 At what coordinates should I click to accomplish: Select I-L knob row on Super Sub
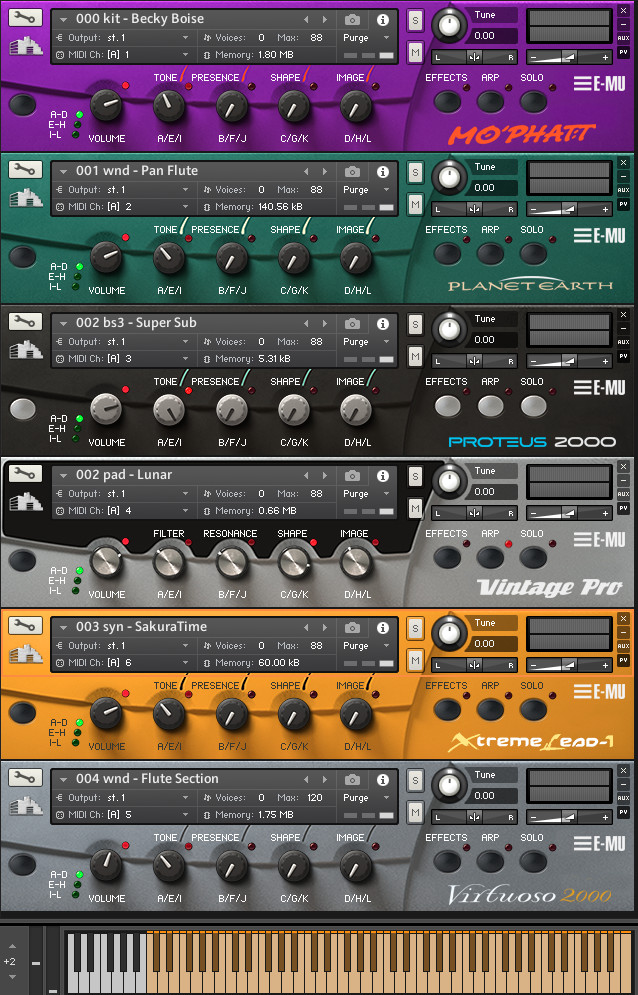(x=76, y=438)
